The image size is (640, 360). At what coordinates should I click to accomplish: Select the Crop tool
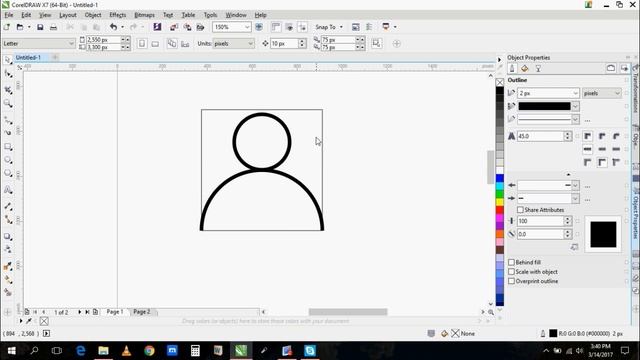pyautogui.click(x=8, y=90)
